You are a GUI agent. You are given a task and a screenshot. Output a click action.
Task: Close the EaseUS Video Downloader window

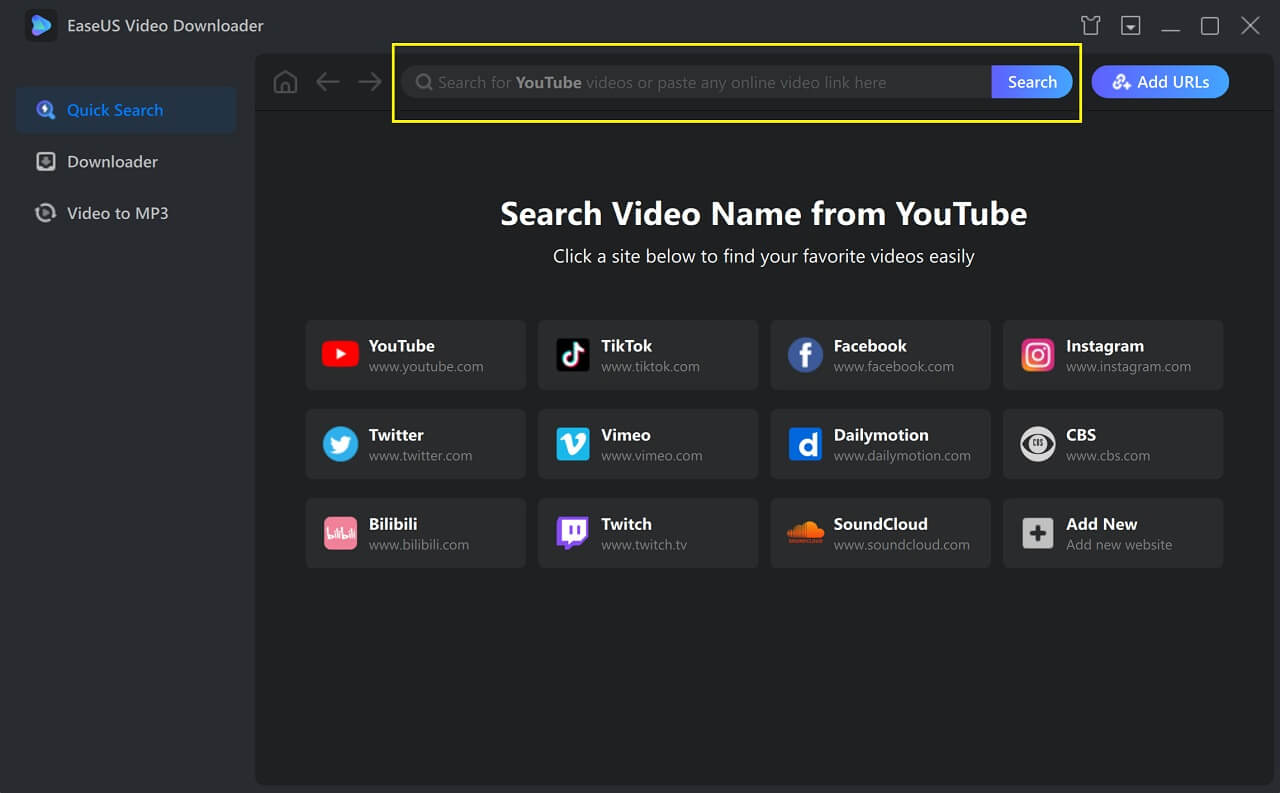pos(1250,26)
